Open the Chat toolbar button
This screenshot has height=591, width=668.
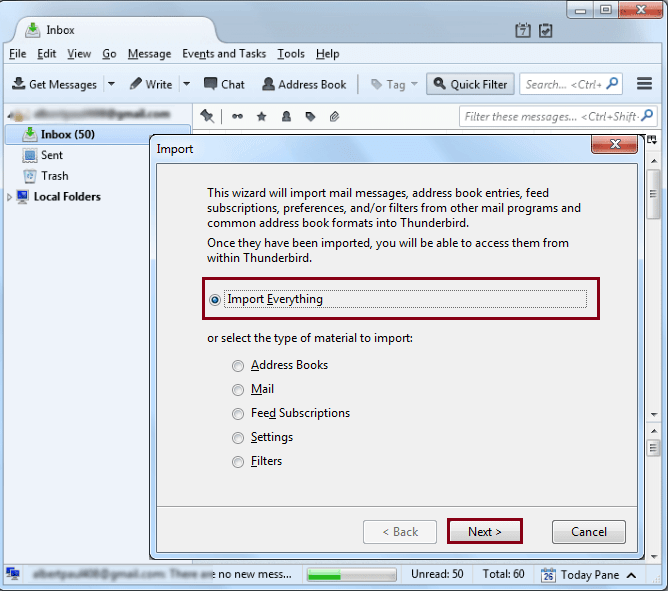(x=224, y=84)
